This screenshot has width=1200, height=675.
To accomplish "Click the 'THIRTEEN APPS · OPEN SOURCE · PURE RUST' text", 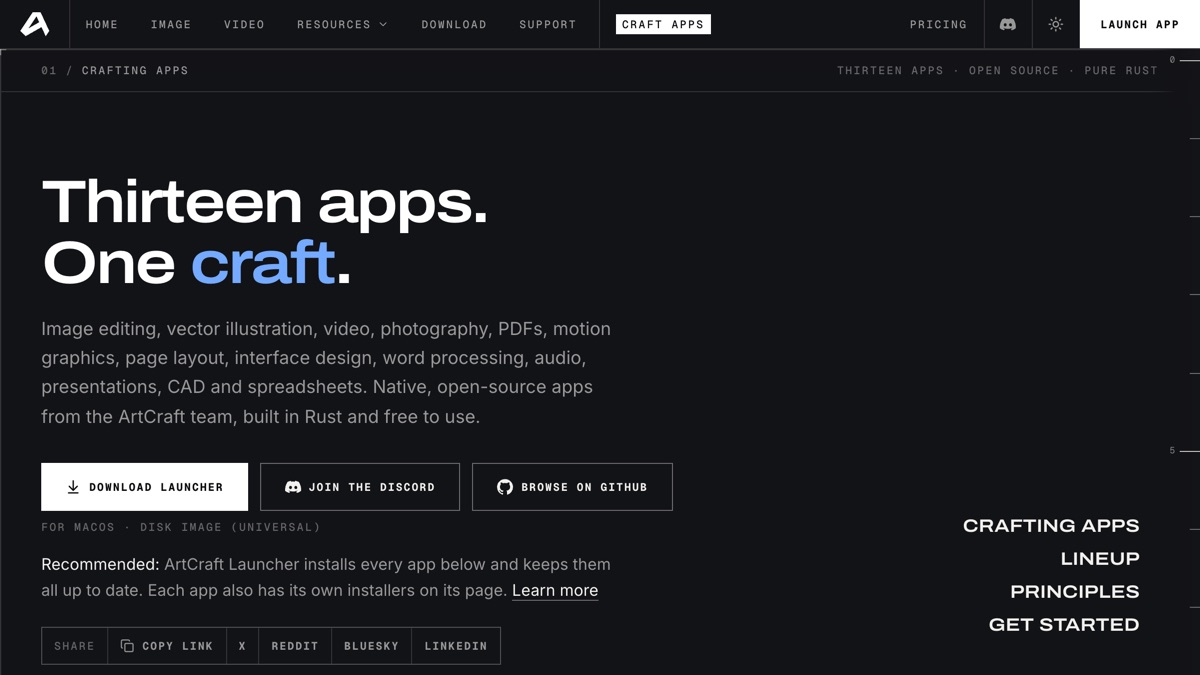I will (997, 71).
